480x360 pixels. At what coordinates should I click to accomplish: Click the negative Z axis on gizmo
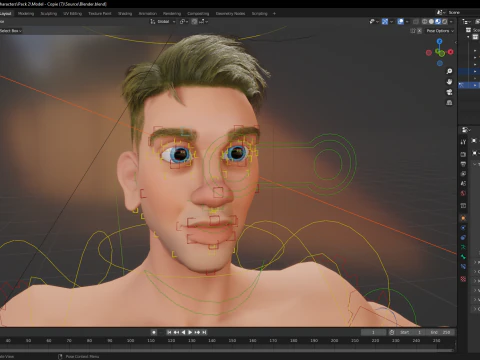tap(440, 63)
